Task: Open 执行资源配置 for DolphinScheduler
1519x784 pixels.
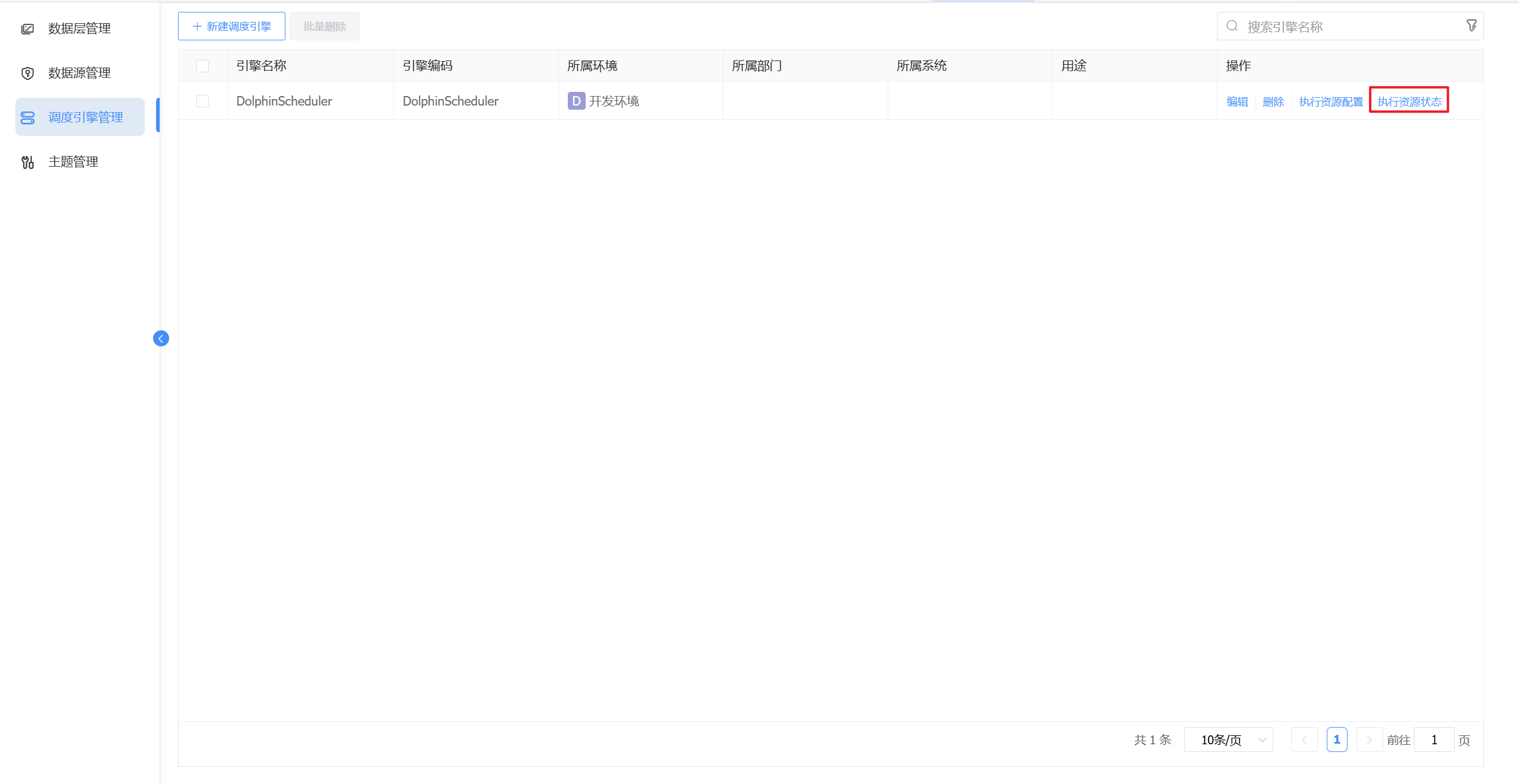Action: pyautogui.click(x=1330, y=101)
